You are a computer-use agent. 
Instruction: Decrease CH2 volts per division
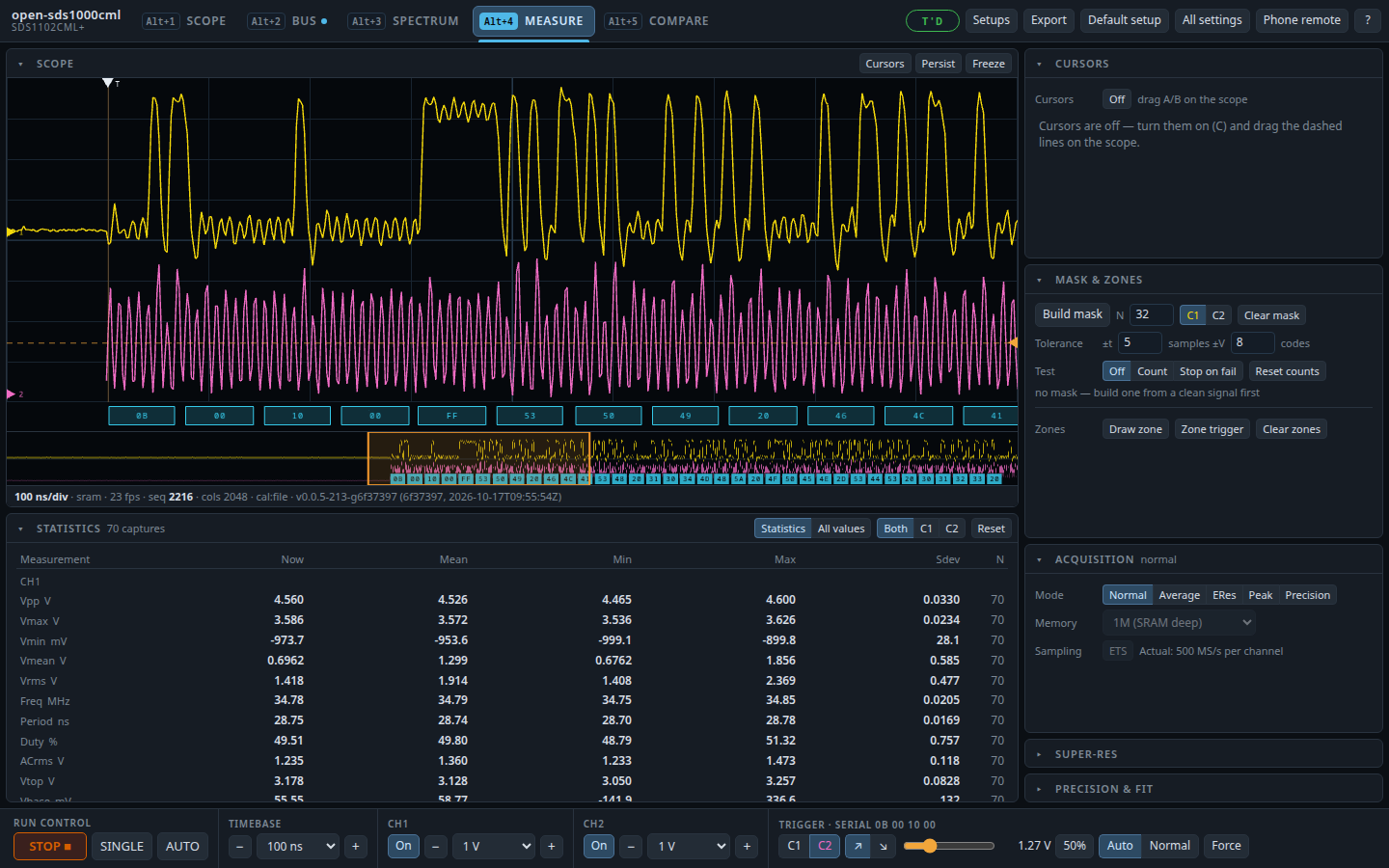tap(631, 847)
